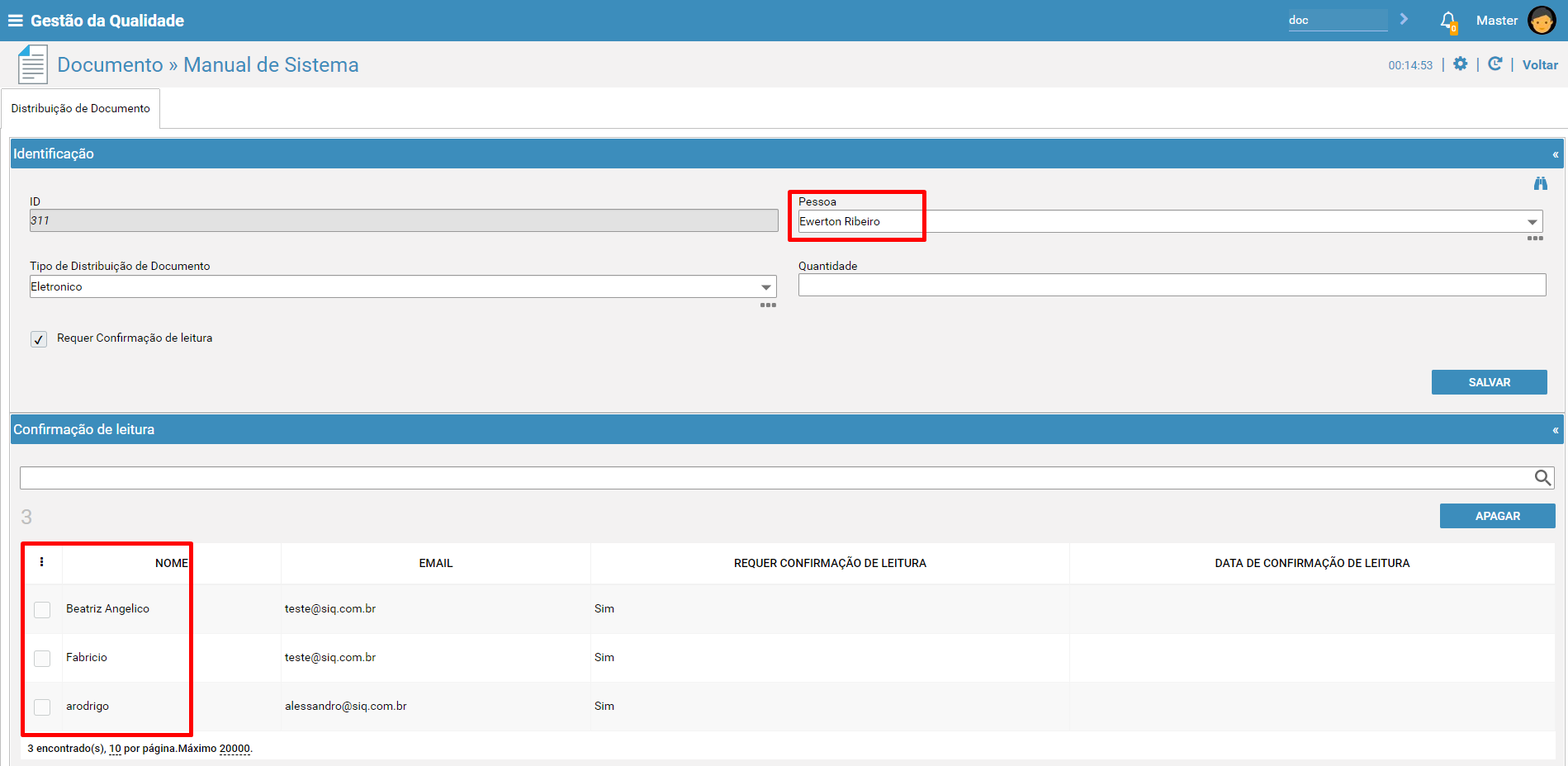Click the refresh page icon
Viewport: 1568px width, 766px height.
1495,64
